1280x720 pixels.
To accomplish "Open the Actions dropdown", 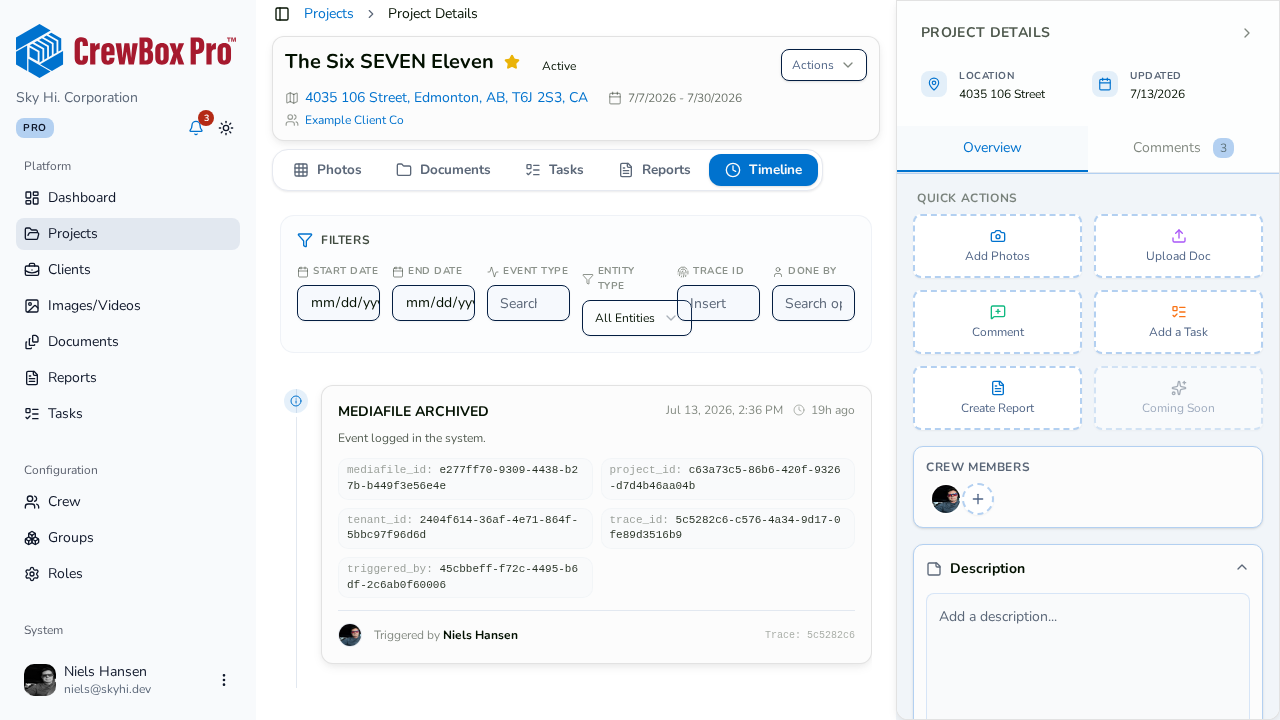I will (824, 65).
